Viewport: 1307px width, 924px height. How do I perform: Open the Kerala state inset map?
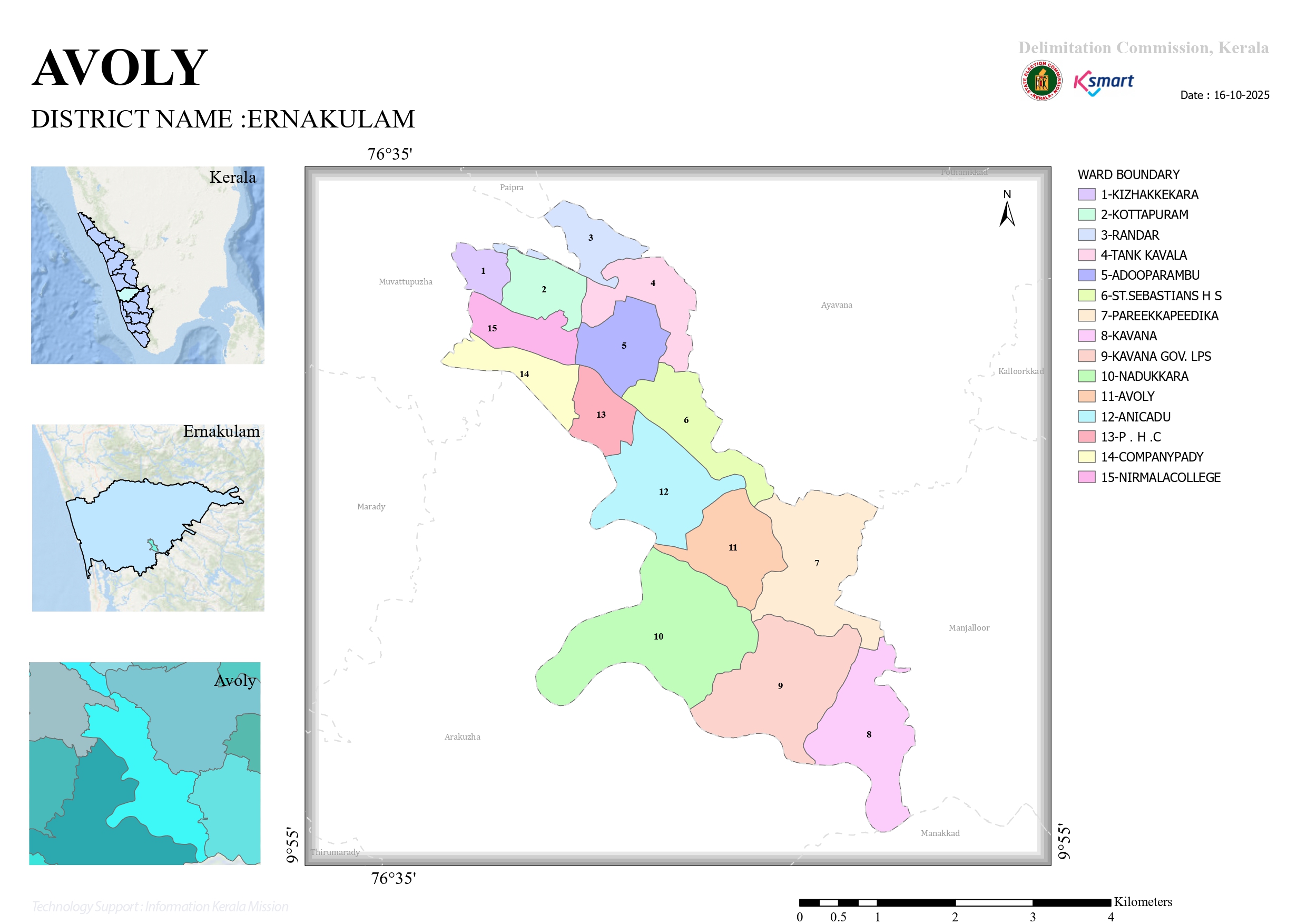point(148,266)
